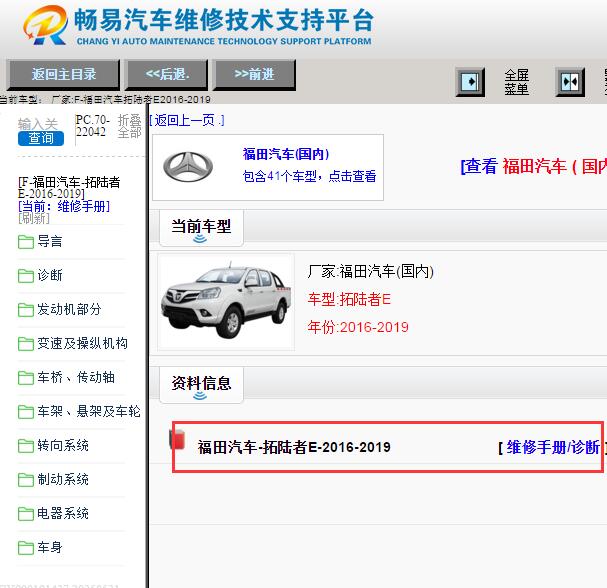The image size is (607, 588).
Task: Click folder icon beside 变速及操纵机构
Action: [x=26, y=344]
